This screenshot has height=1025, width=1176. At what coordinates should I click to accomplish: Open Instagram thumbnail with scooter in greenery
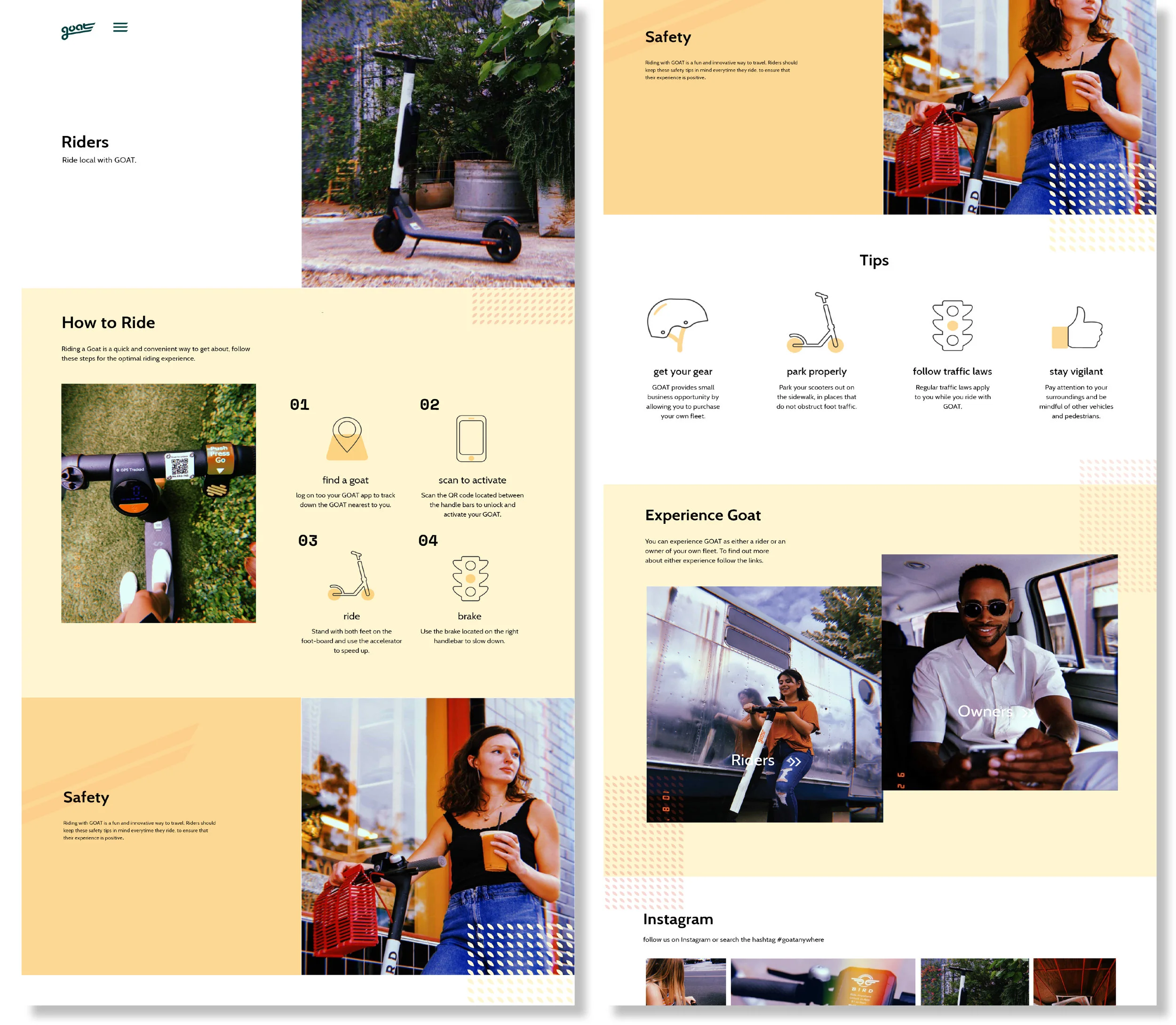pos(974,982)
